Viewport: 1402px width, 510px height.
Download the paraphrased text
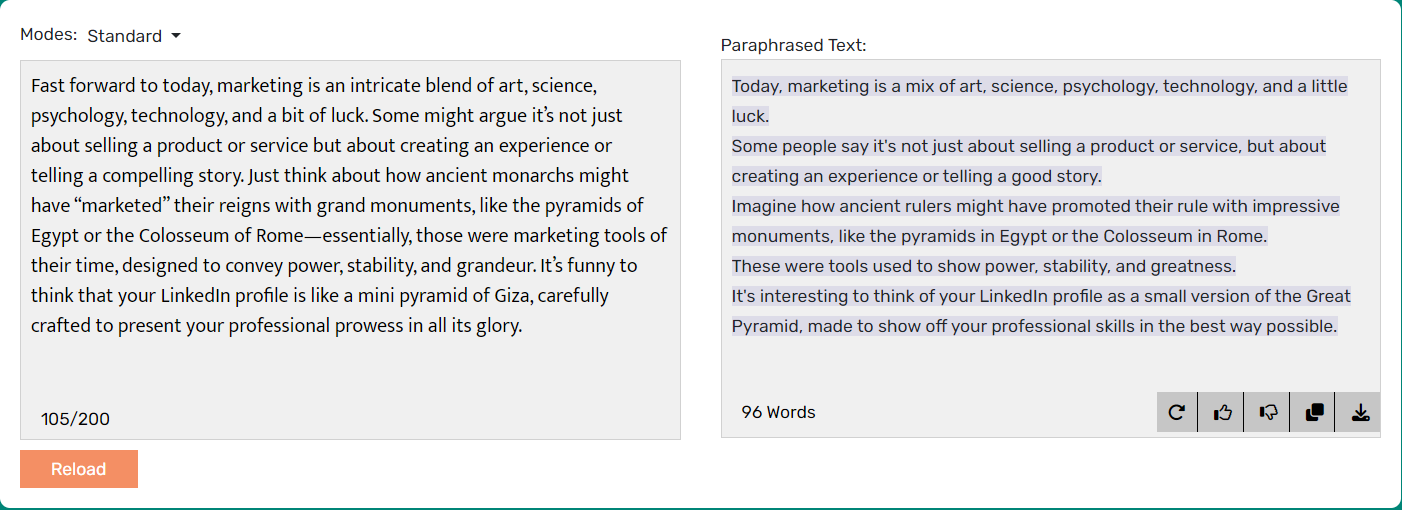point(1359,412)
